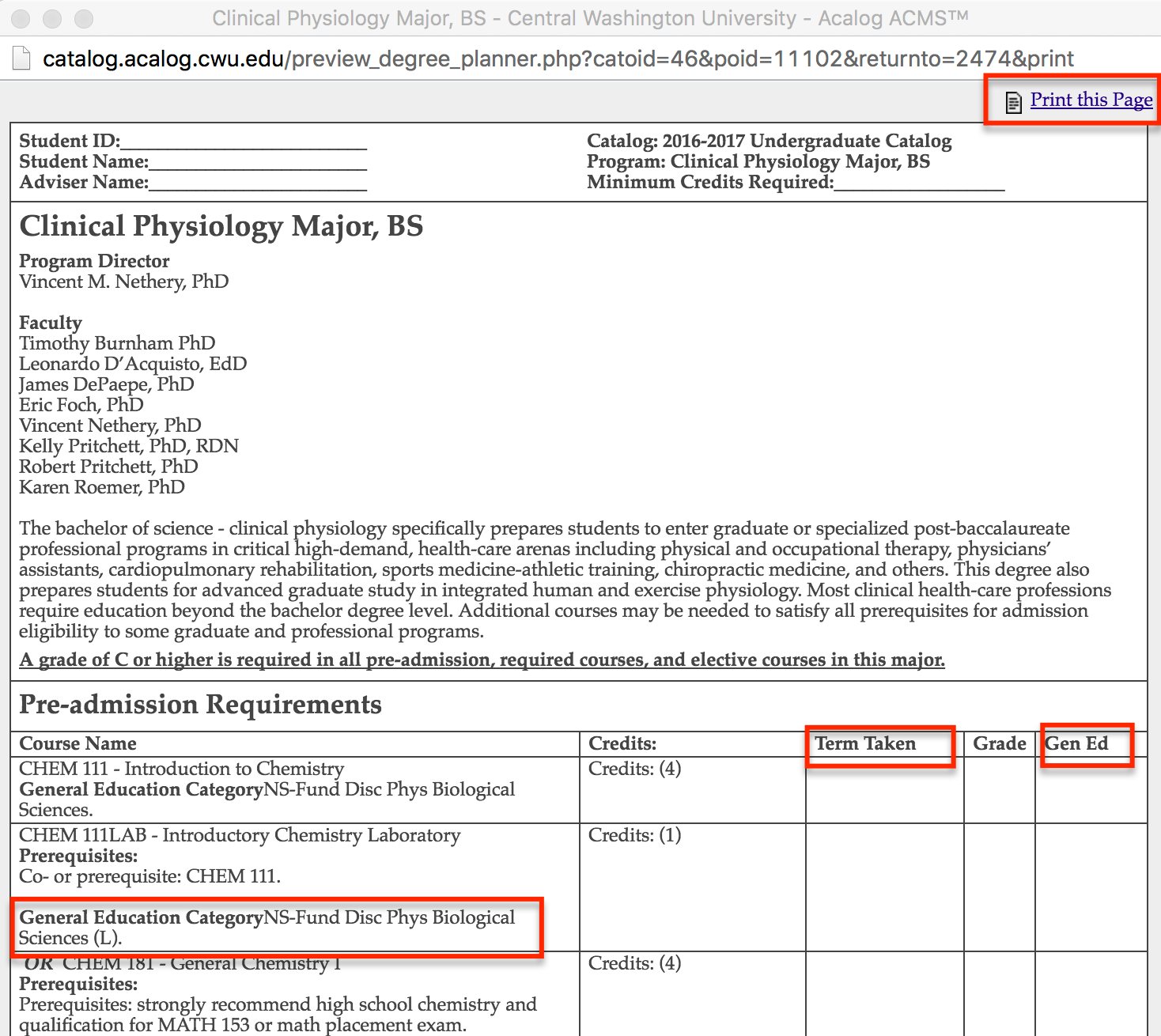Click Program: Clinical Physiology Major, BS text
The width and height of the screenshot is (1161, 1036).
pos(758,161)
